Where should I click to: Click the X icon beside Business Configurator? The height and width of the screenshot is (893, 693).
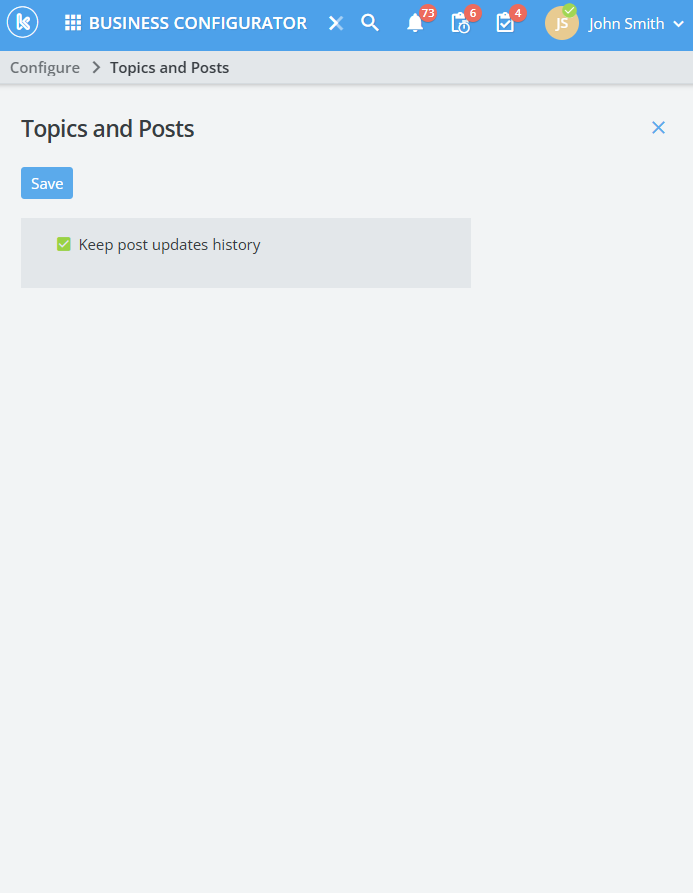click(x=336, y=23)
